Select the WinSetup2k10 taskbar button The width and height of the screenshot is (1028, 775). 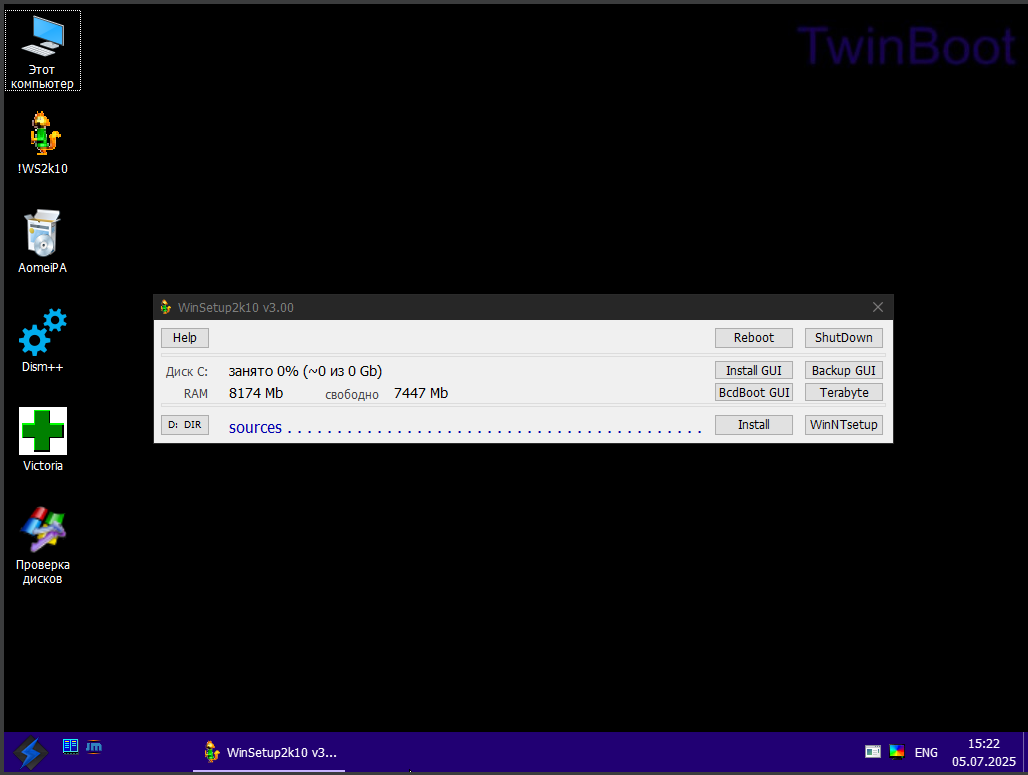[269, 752]
